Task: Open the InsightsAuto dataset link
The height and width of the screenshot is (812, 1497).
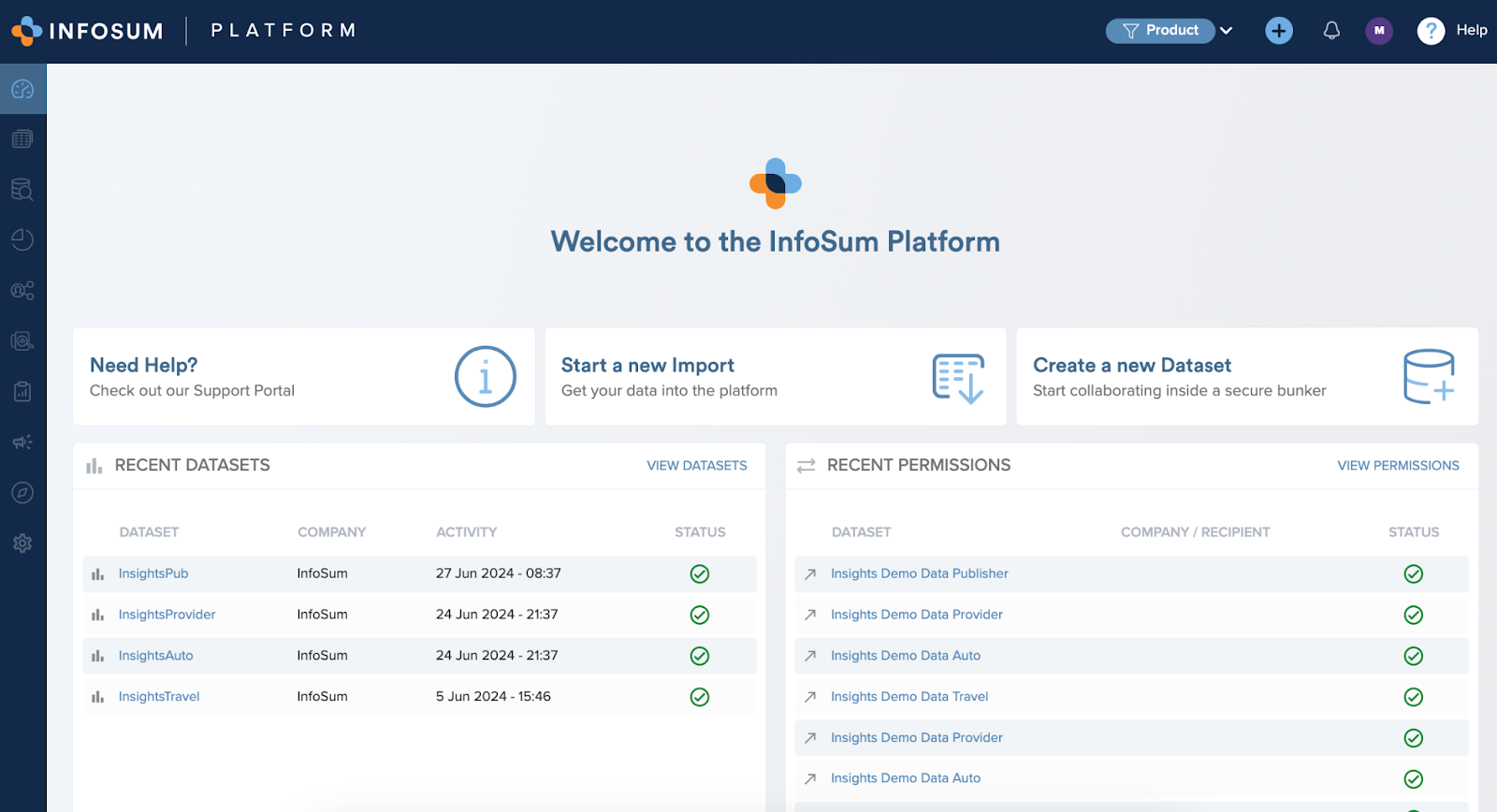Action: point(155,656)
